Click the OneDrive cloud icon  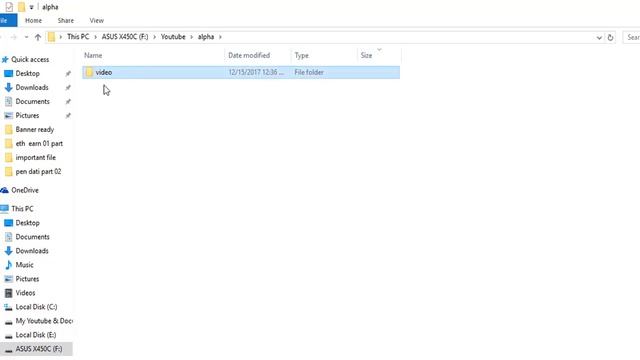[x=4, y=190]
